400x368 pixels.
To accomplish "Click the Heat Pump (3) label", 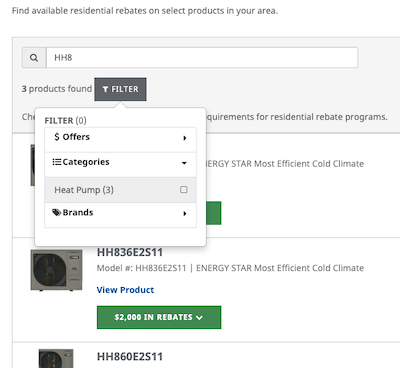I will tap(84, 190).
